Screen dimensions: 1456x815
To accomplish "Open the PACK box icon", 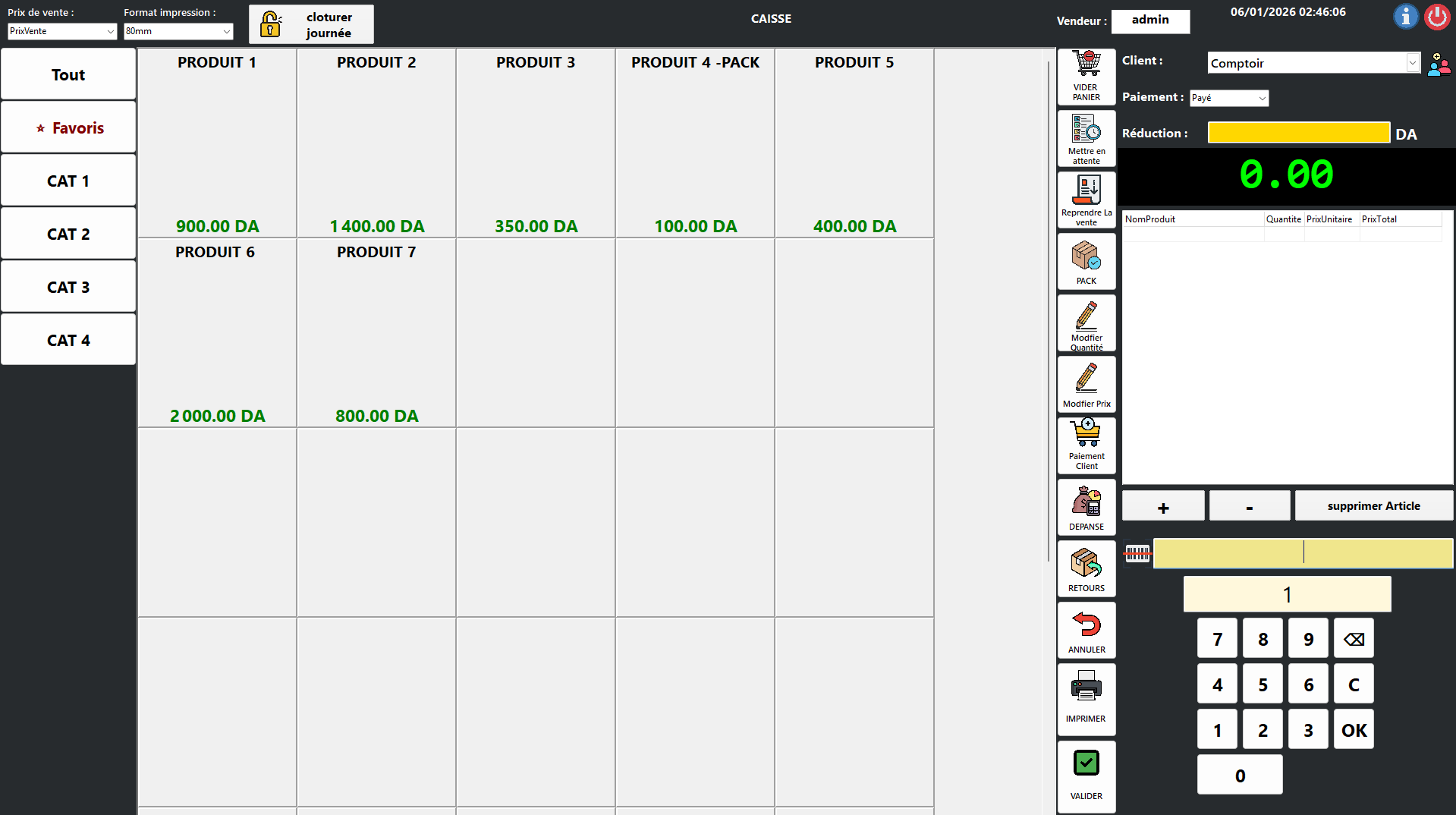I will [x=1086, y=261].
